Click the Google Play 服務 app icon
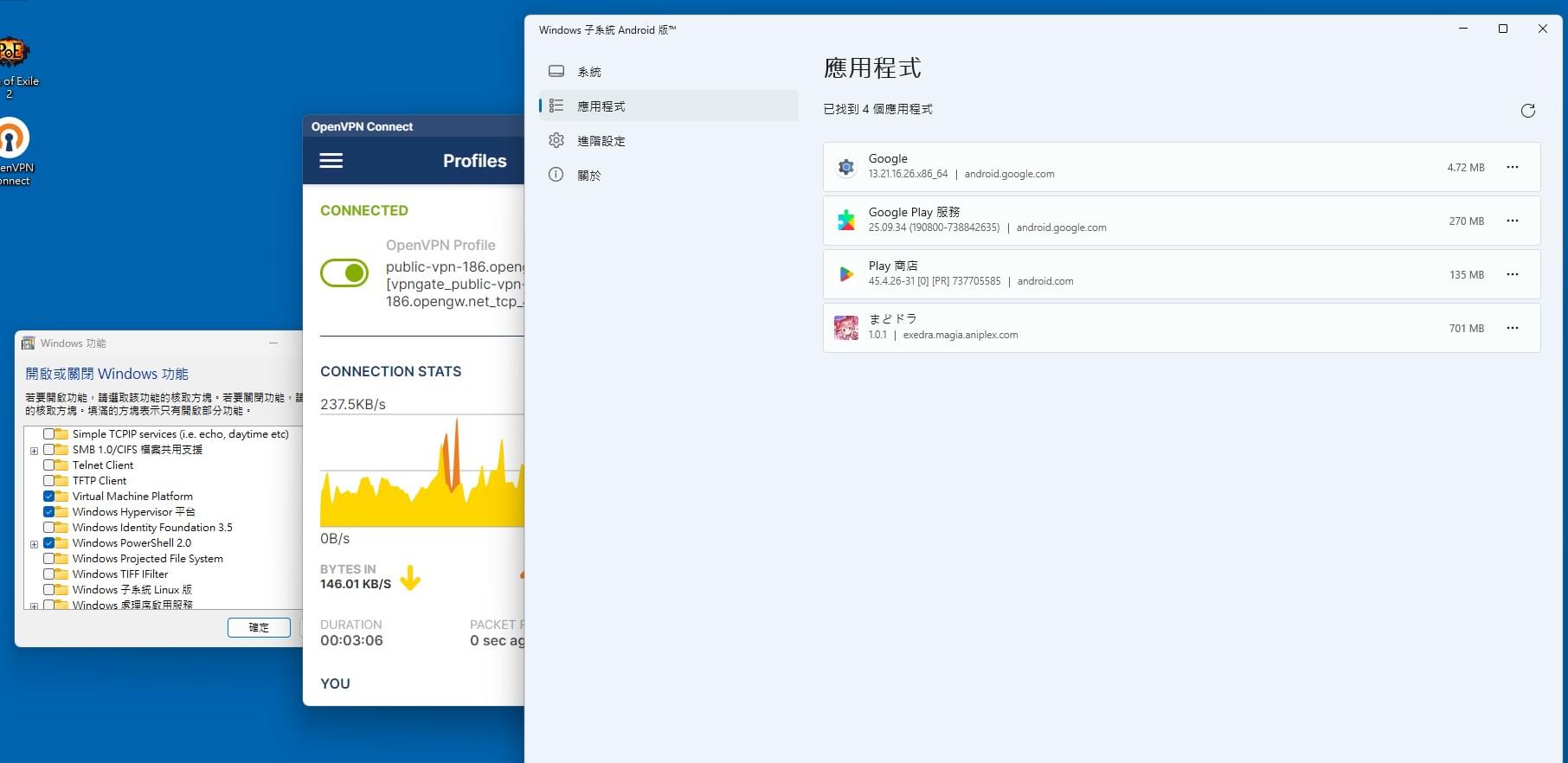This screenshot has width=1568, height=763. (x=846, y=221)
